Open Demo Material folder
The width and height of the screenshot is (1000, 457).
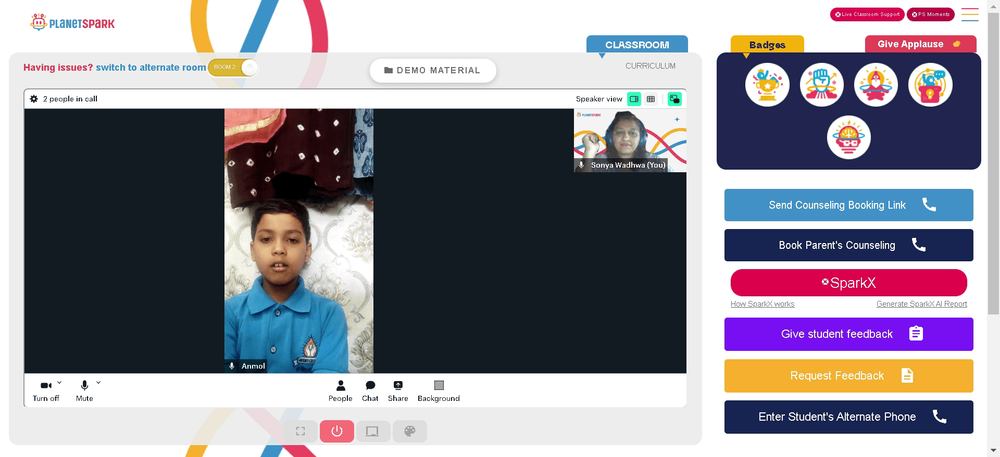click(432, 70)
